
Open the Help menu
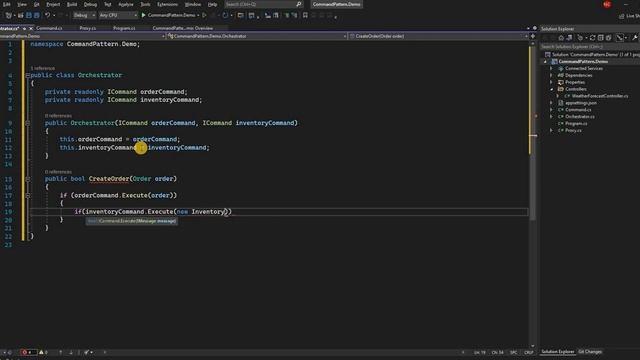tap(213, 4)
